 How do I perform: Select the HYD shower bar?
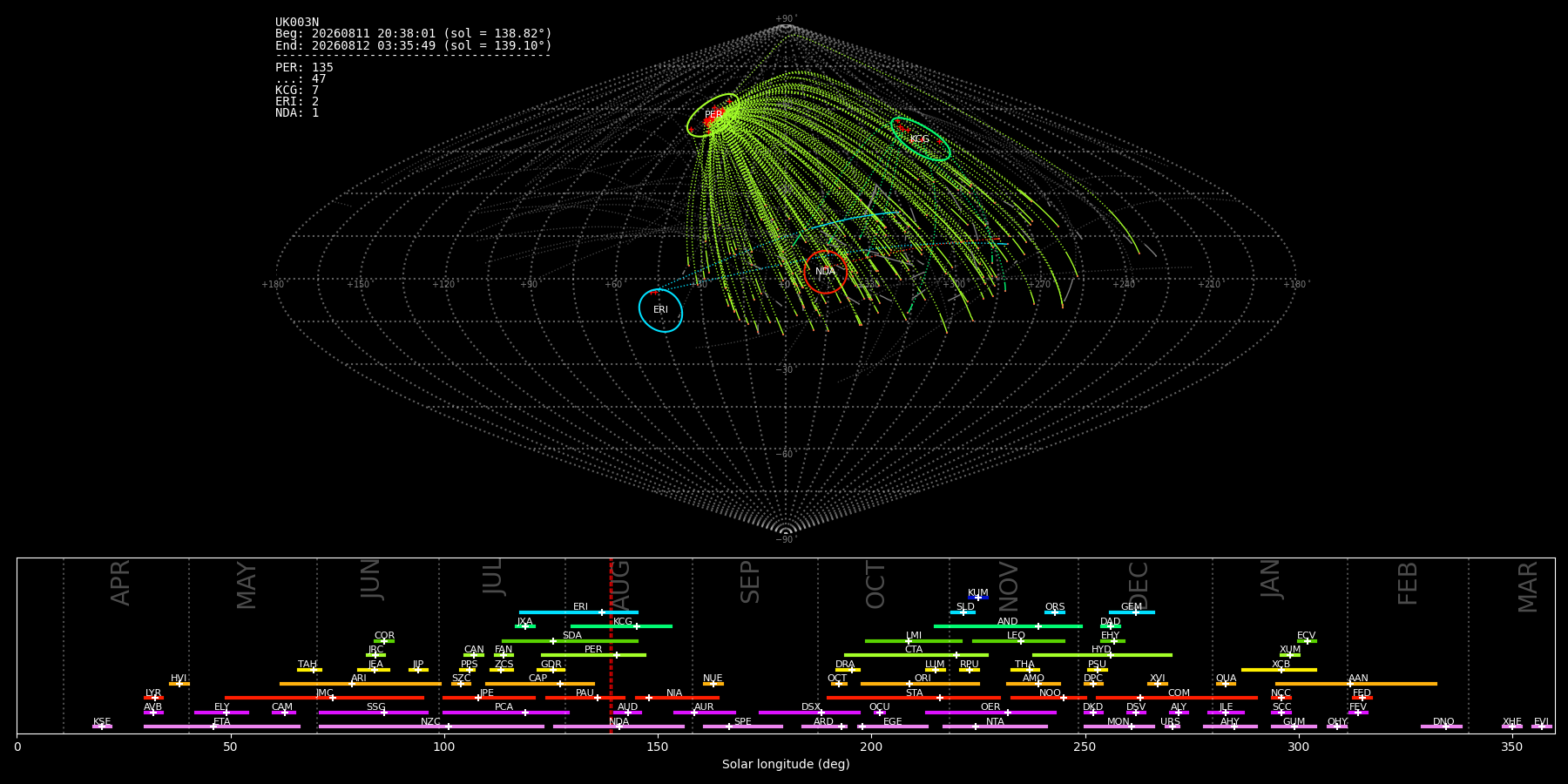point(1102,655)
